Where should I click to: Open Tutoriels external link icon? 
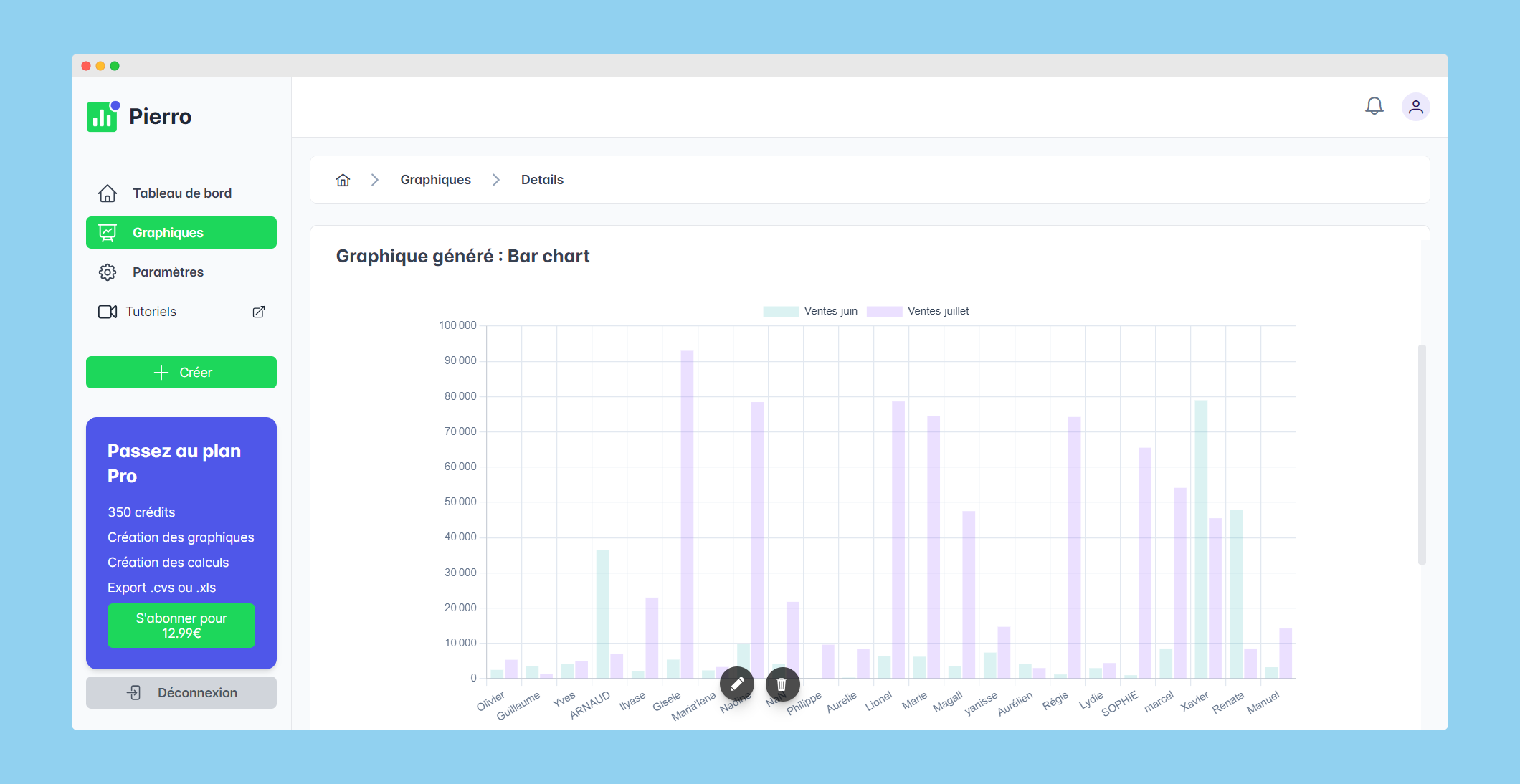tap(259, 312)
